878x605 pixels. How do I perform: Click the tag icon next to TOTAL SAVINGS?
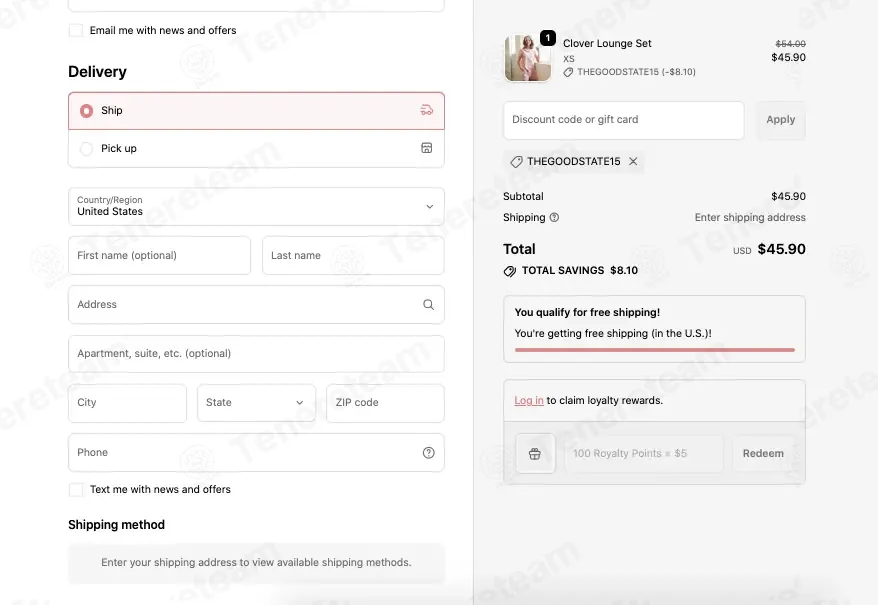click(510, 271)
